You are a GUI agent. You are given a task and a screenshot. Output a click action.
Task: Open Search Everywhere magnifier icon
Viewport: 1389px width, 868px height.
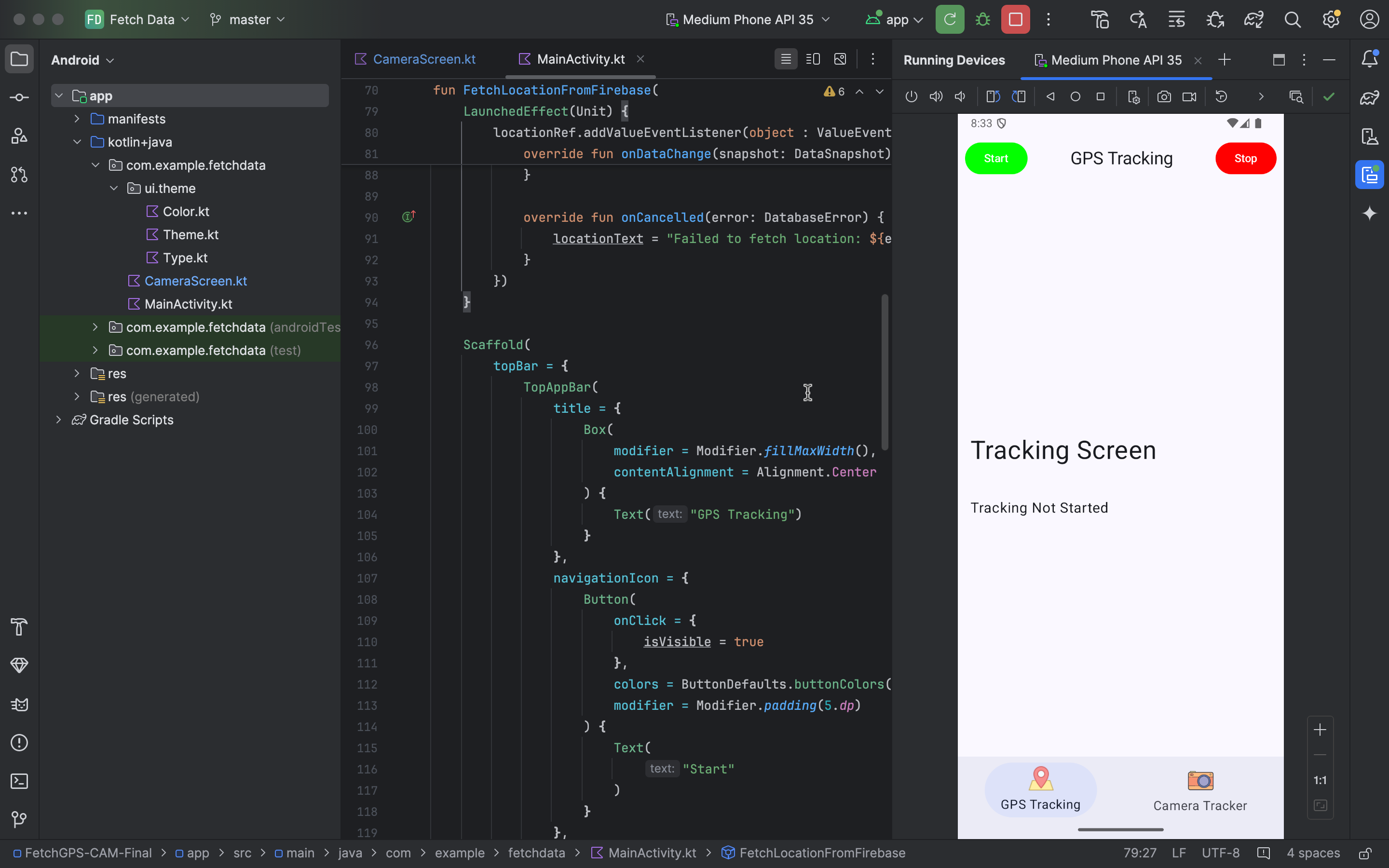1292,19
